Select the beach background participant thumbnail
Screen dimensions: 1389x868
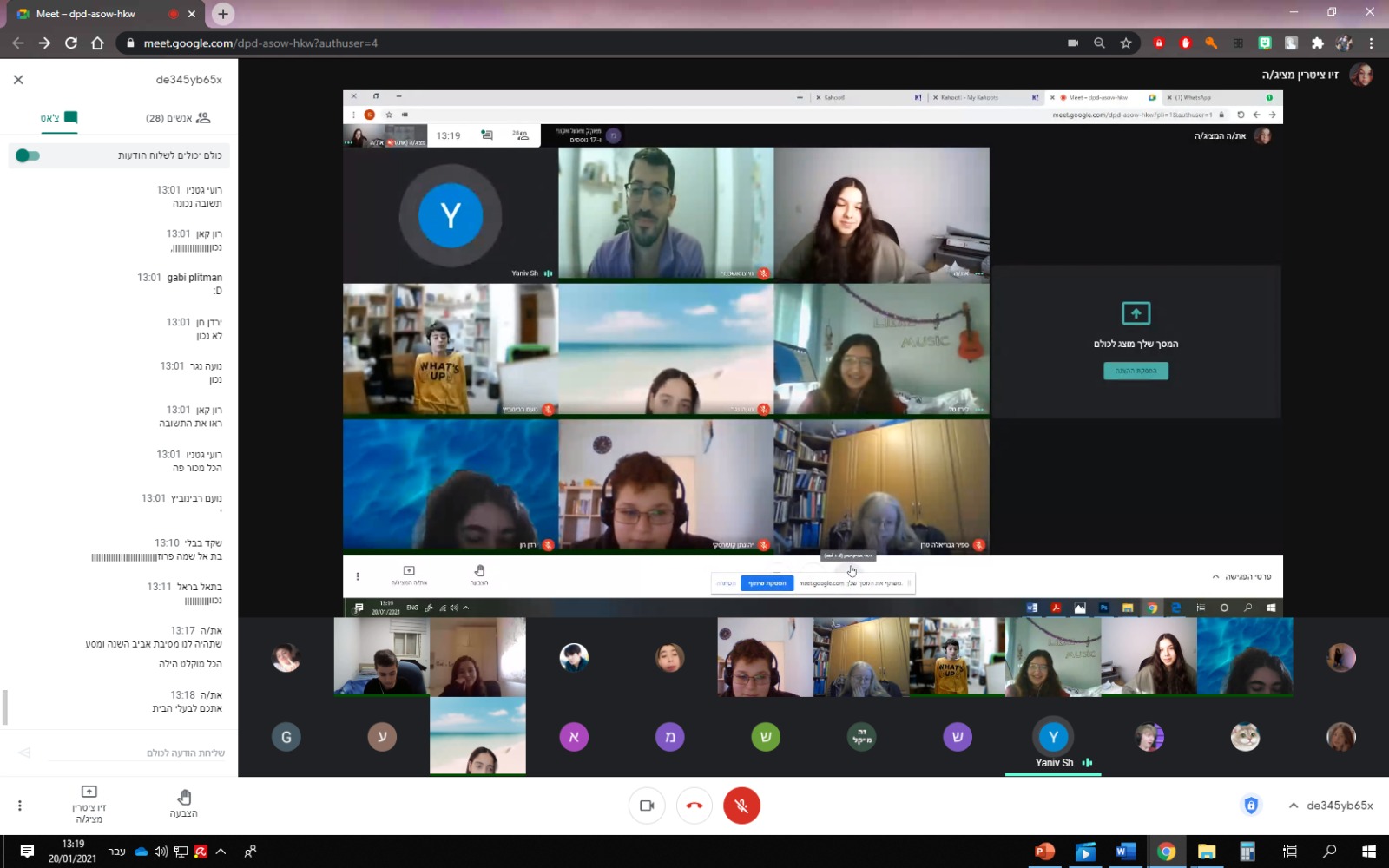pos(477,735)
